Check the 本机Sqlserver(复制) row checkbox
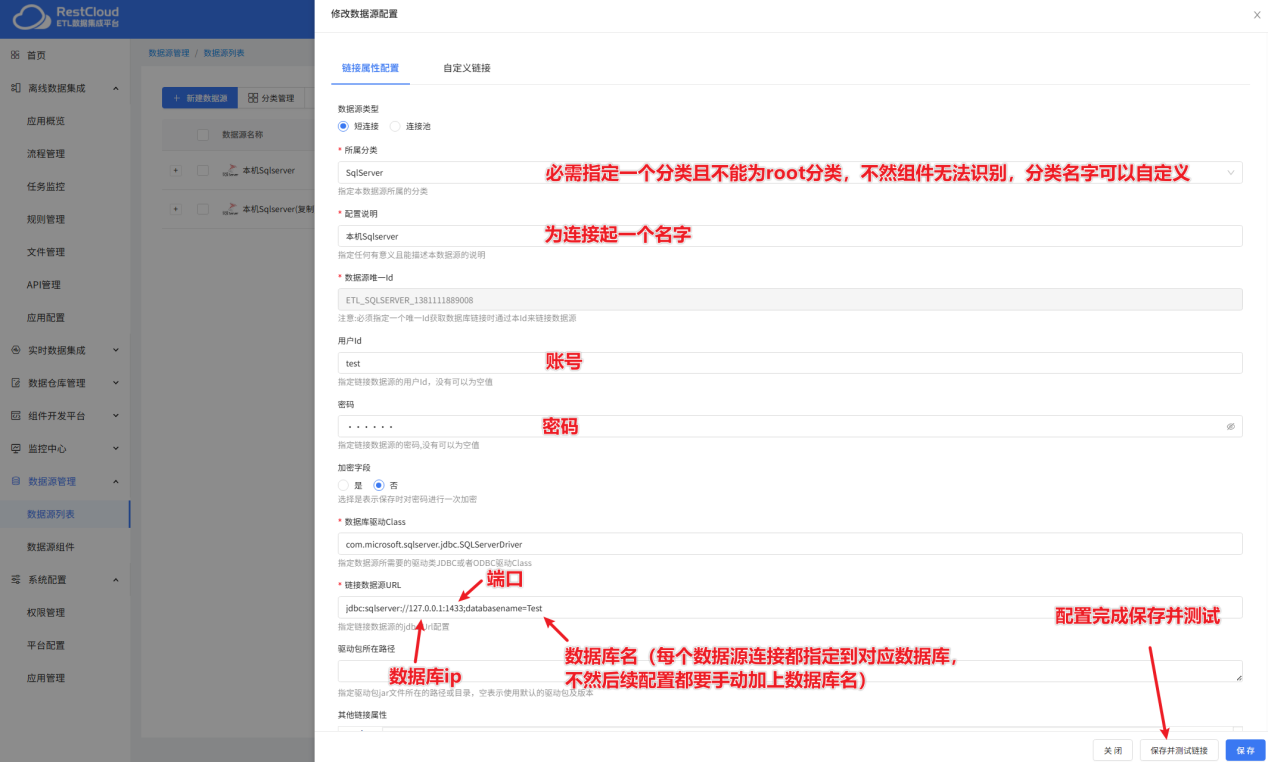This screenshot has width=1268, height=762. click(203, 209)
